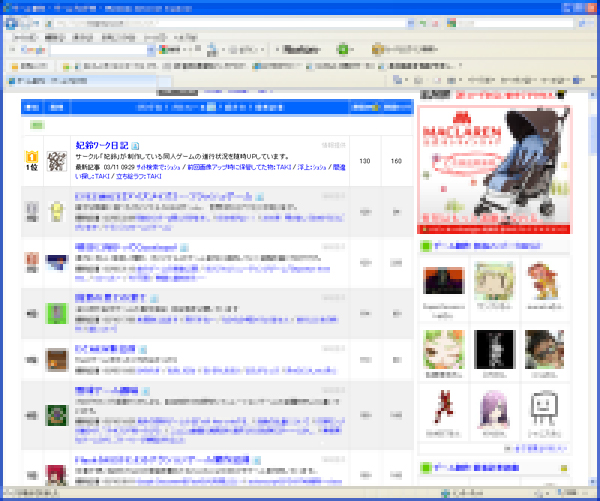Open the 編集 menu
Screen dimensions: 600x501
55,37
